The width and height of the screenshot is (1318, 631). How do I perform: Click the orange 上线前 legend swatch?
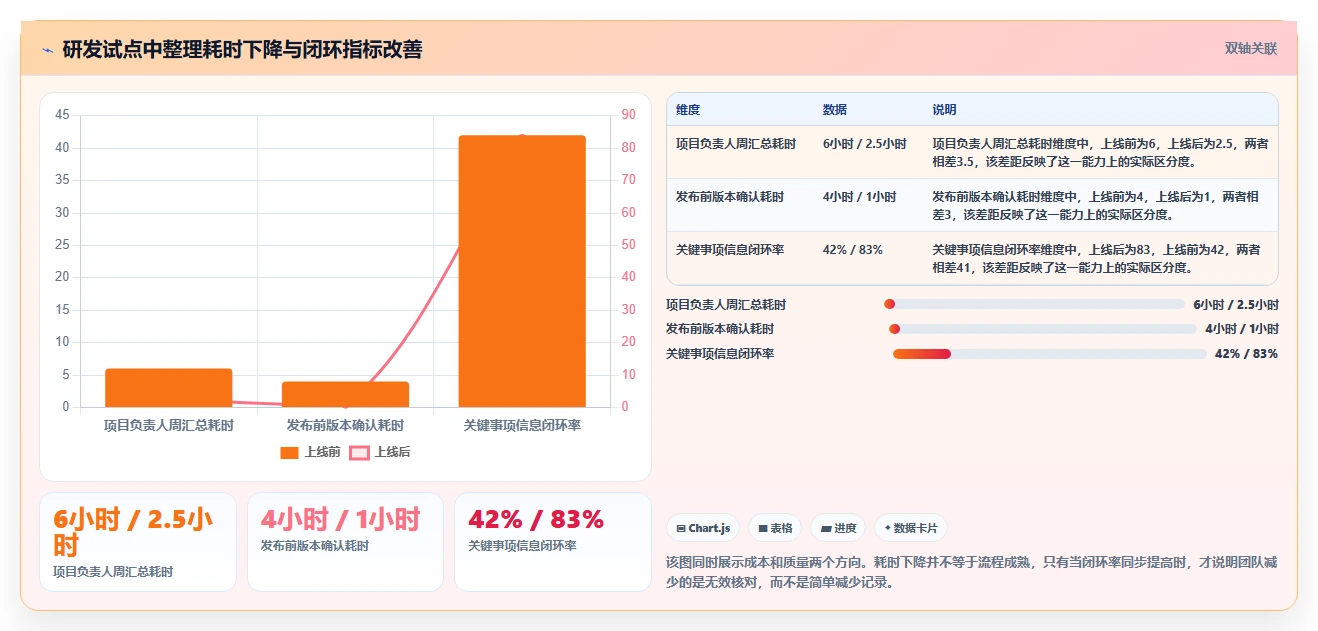[290, 452]
